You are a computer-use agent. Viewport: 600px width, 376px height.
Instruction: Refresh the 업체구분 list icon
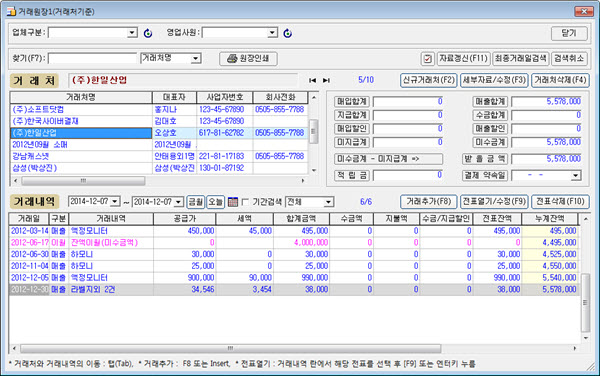point(148,33)
